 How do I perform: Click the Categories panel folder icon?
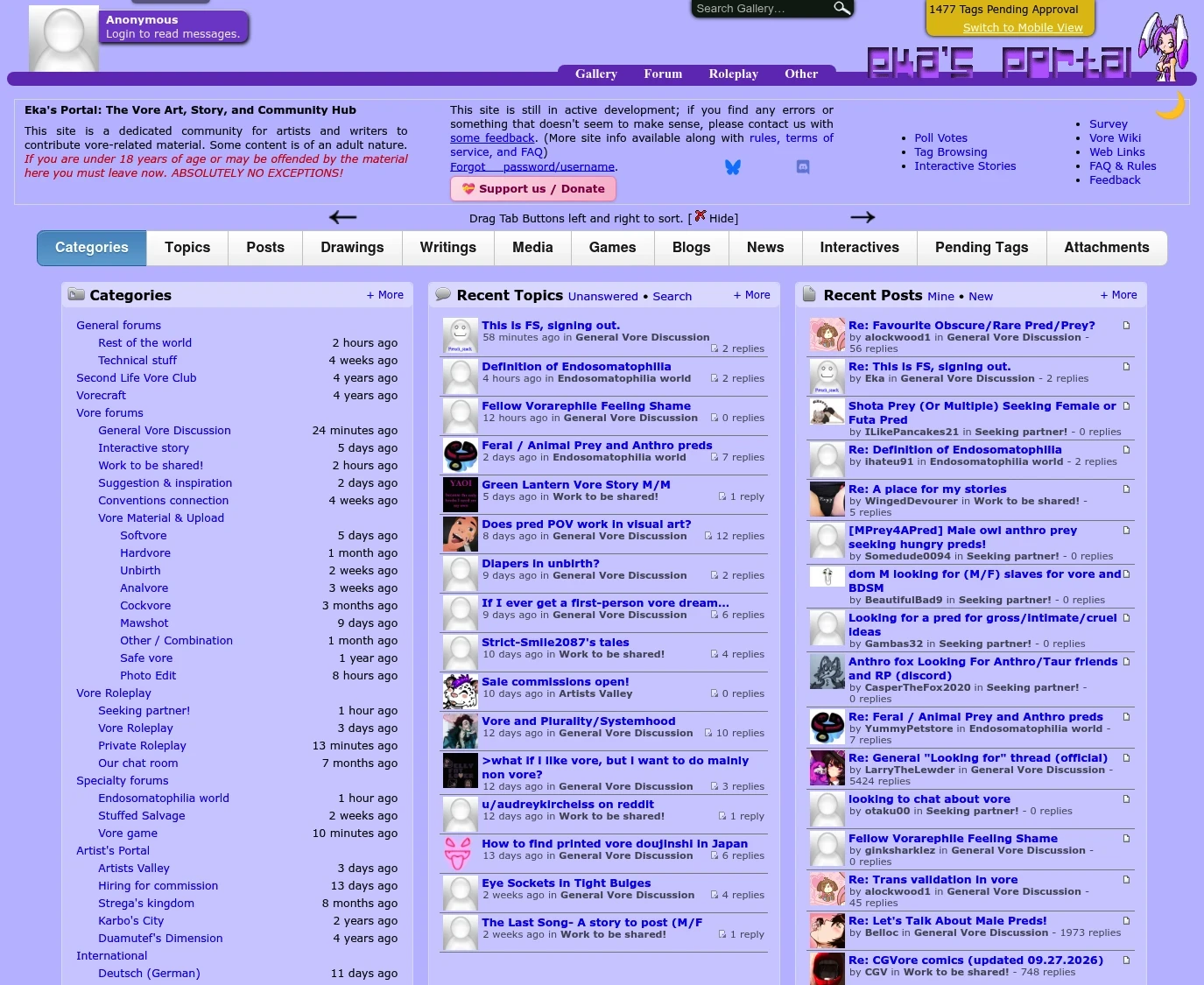click(76, 294)
